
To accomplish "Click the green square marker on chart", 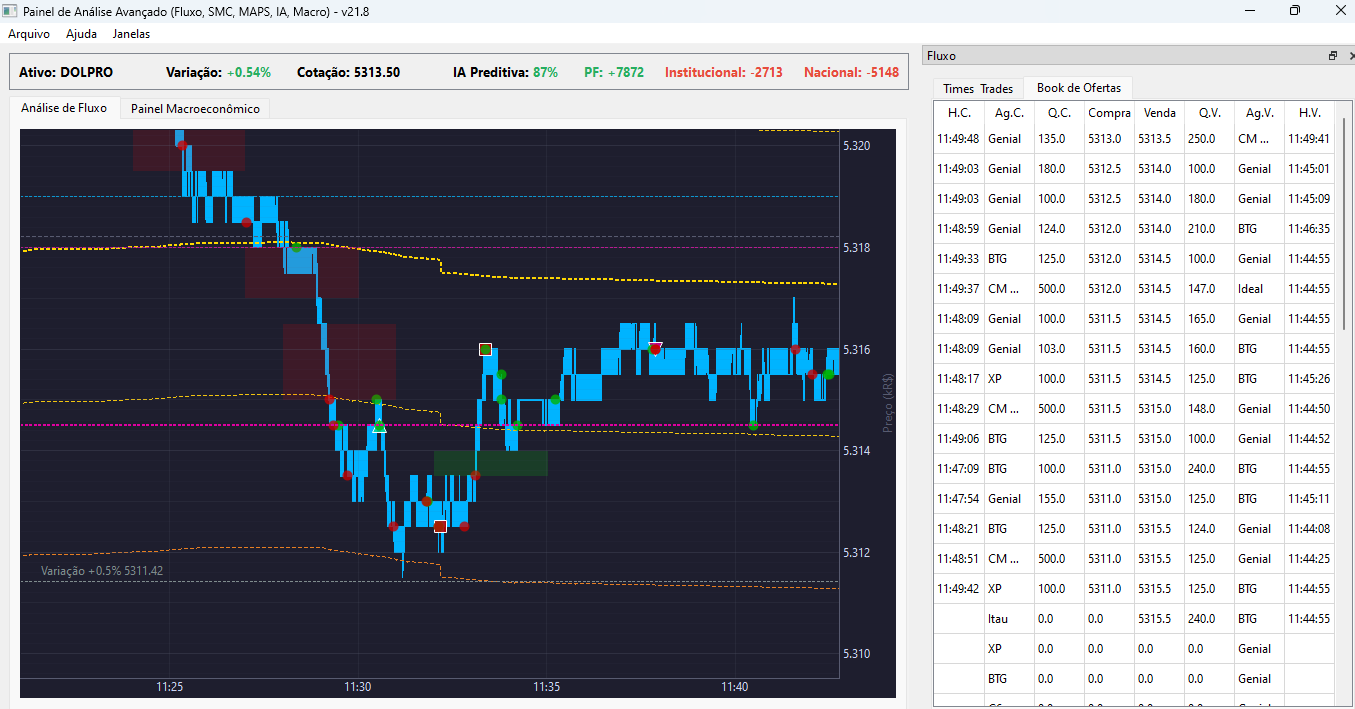I will [x=485, y=349].
